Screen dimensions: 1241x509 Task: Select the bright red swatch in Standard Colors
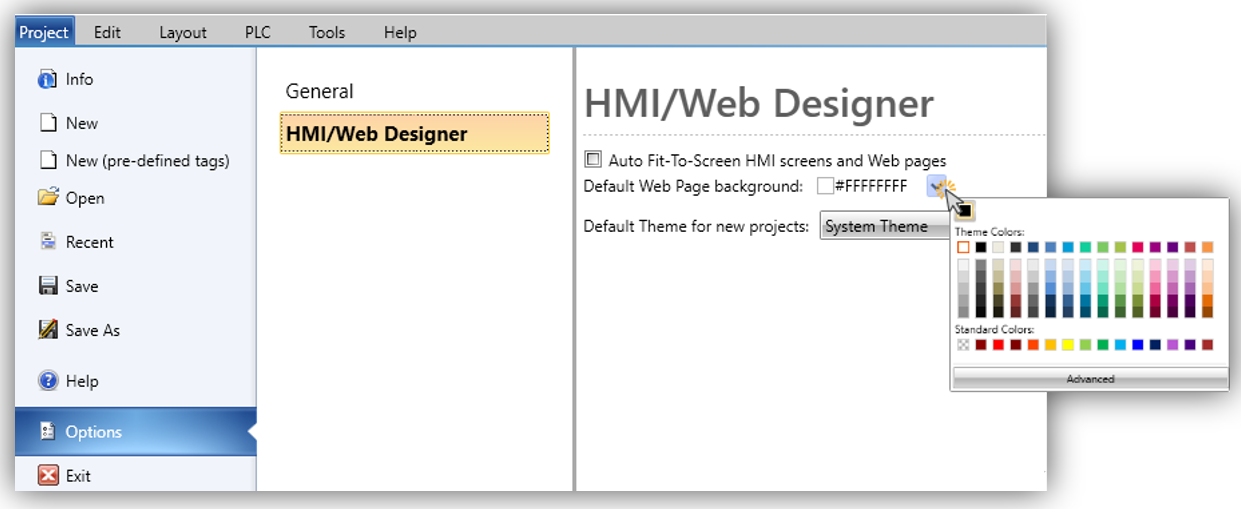tap(998, 345)
